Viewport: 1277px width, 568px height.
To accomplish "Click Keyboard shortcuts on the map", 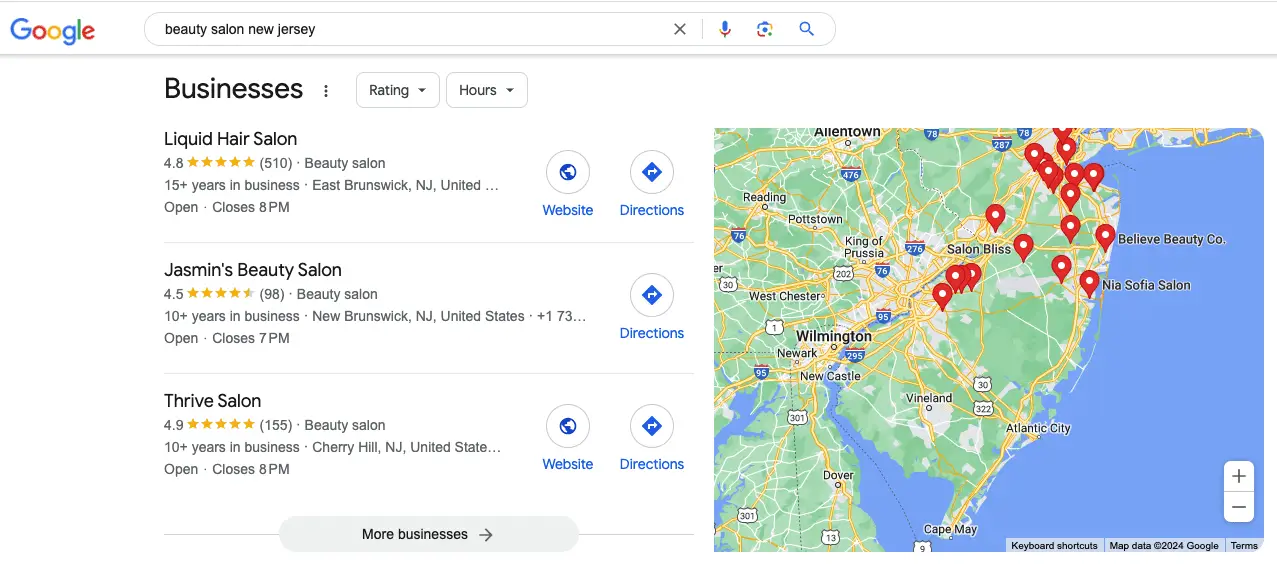I will (1054, 546).
